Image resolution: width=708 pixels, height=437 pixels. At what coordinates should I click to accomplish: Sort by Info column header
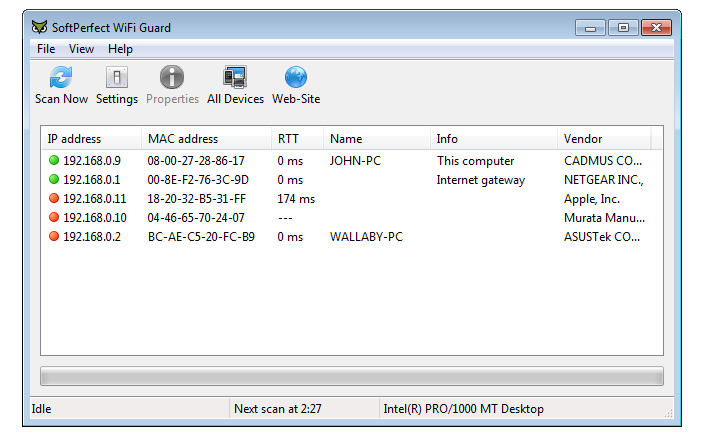(x=494, y=139)
